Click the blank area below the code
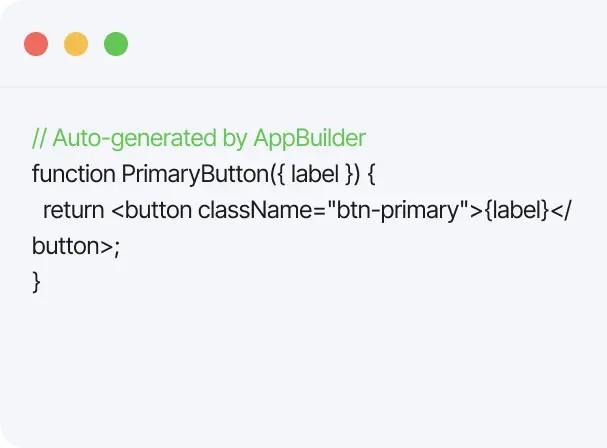The height and width of the screenshot is (448, 607). click(300, 370)
